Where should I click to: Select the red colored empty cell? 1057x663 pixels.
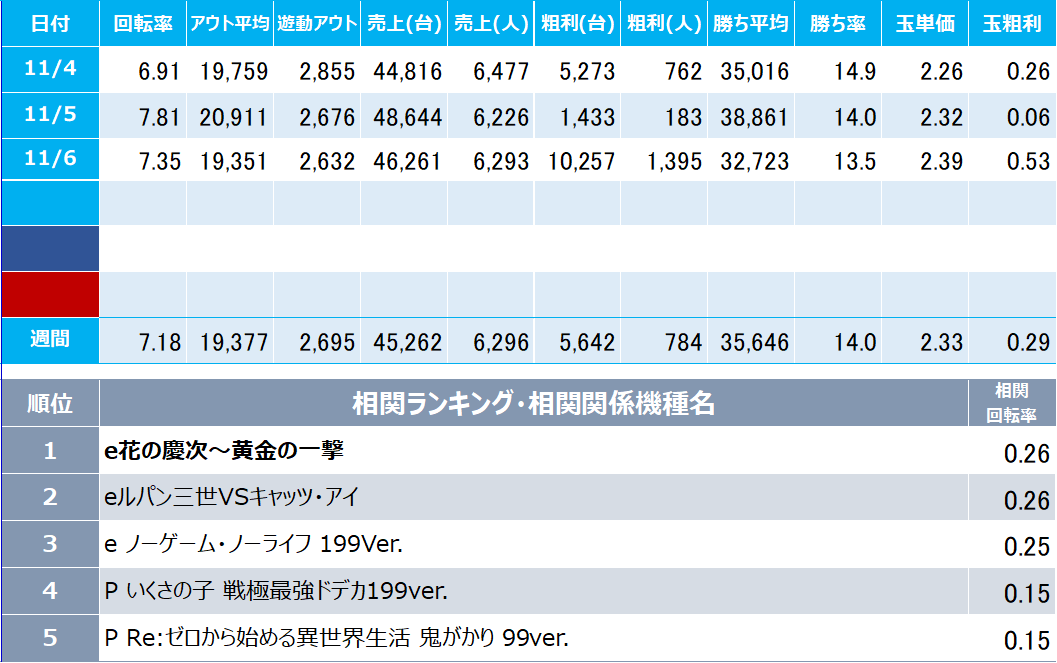49,294
